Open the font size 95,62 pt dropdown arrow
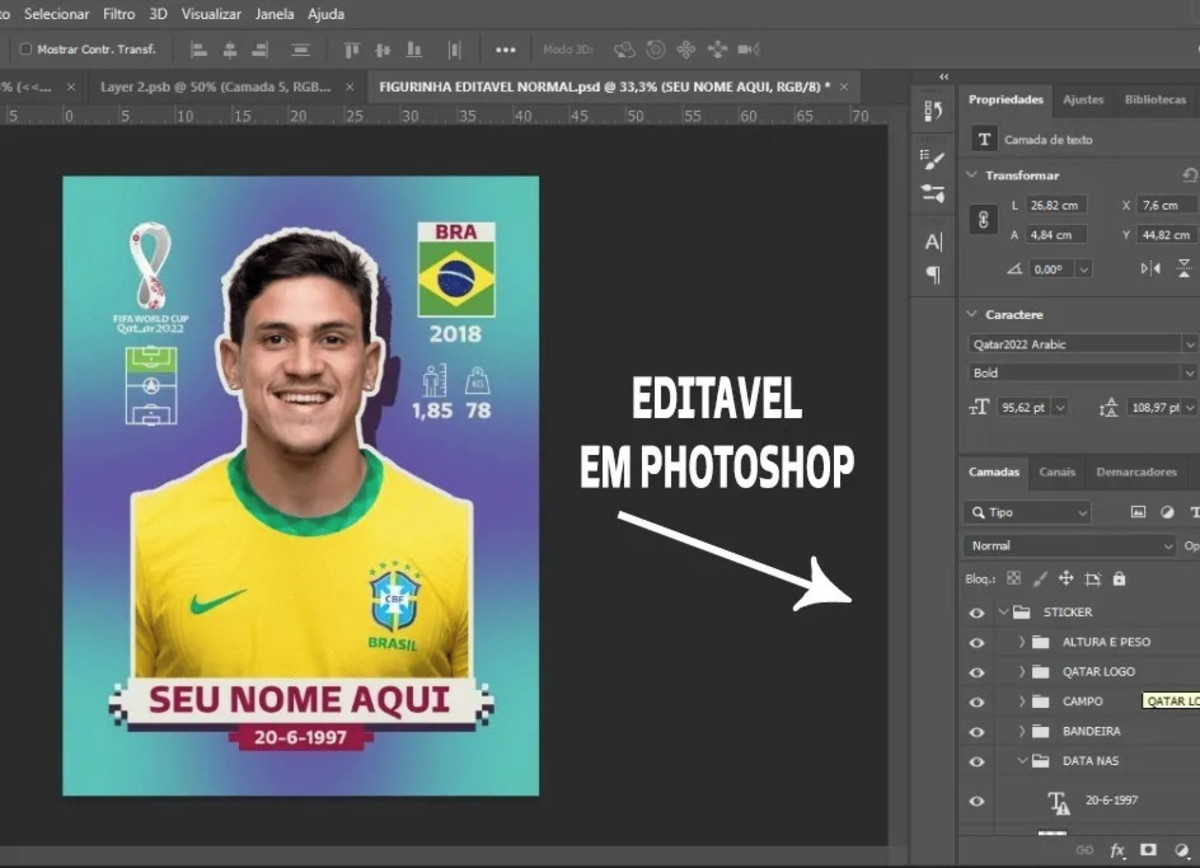1200x868 pixels. pos(1060,407)
